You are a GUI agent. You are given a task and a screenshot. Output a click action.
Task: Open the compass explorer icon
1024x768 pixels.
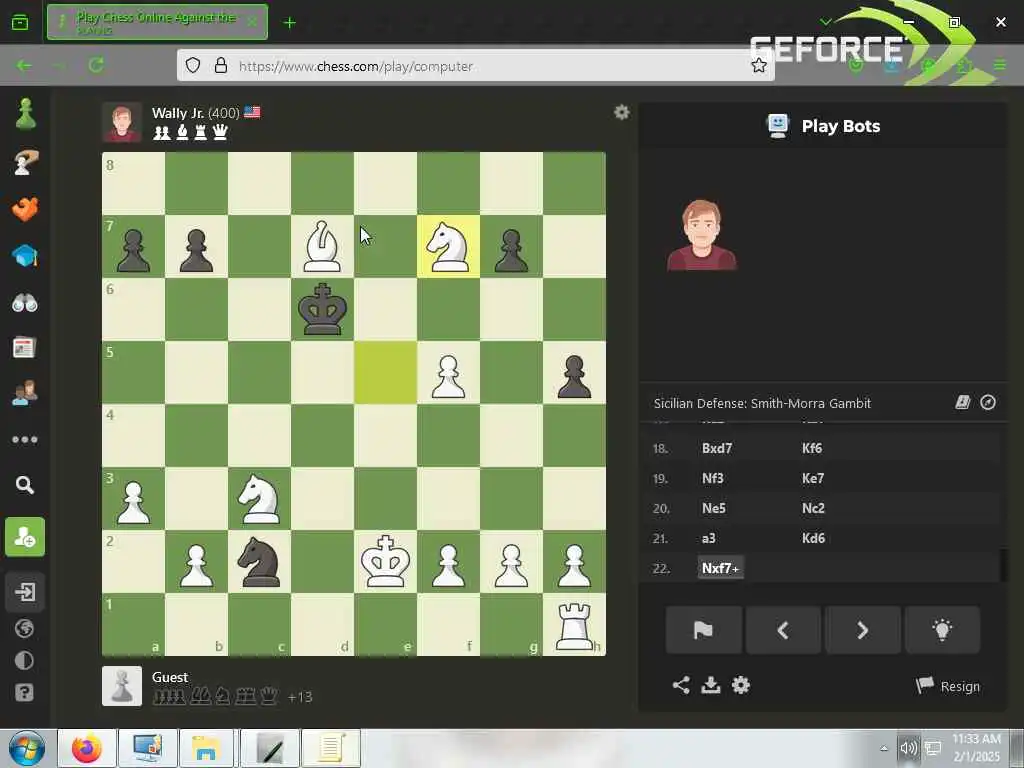988,402
